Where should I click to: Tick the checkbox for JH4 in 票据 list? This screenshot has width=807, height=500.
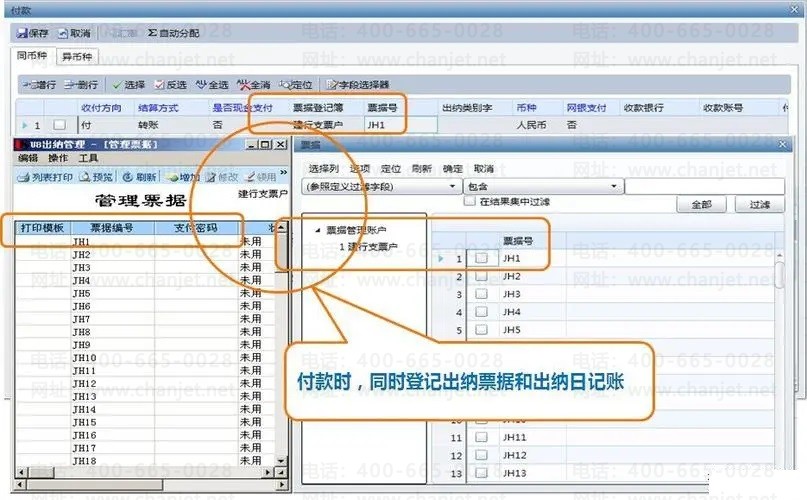point(481,312)
